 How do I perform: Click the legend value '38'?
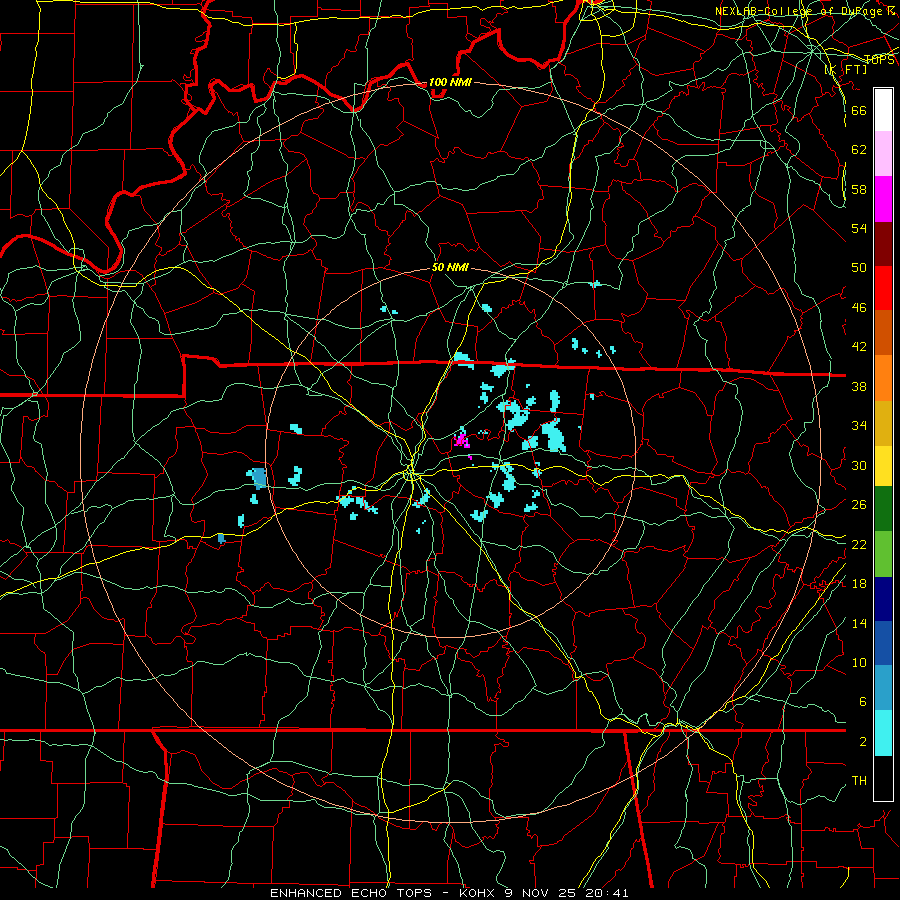[859, 387]
